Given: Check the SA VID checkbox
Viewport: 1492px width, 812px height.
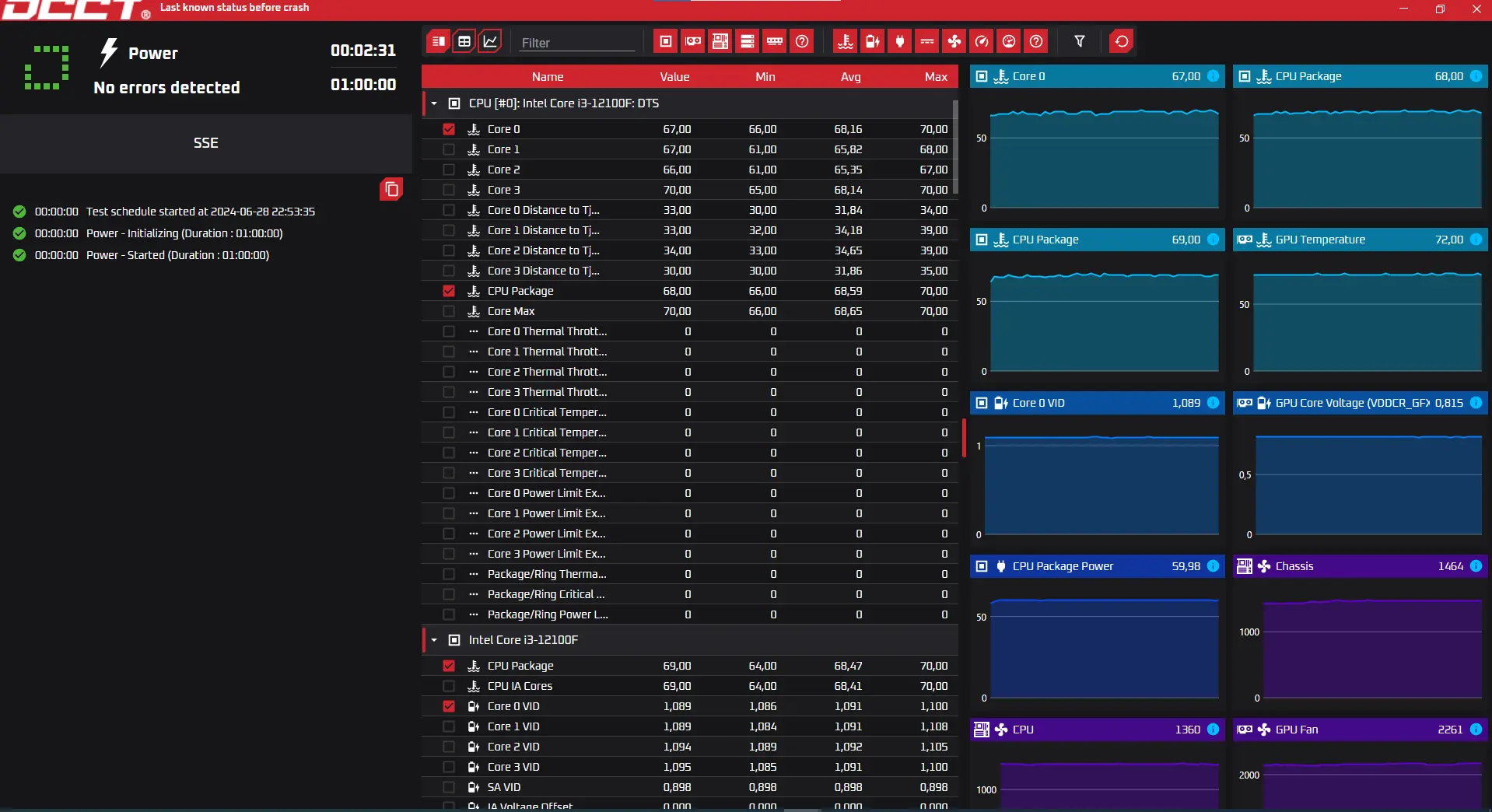Looking at the screenshot, I should pyautogui.click(x=449, y=787).
